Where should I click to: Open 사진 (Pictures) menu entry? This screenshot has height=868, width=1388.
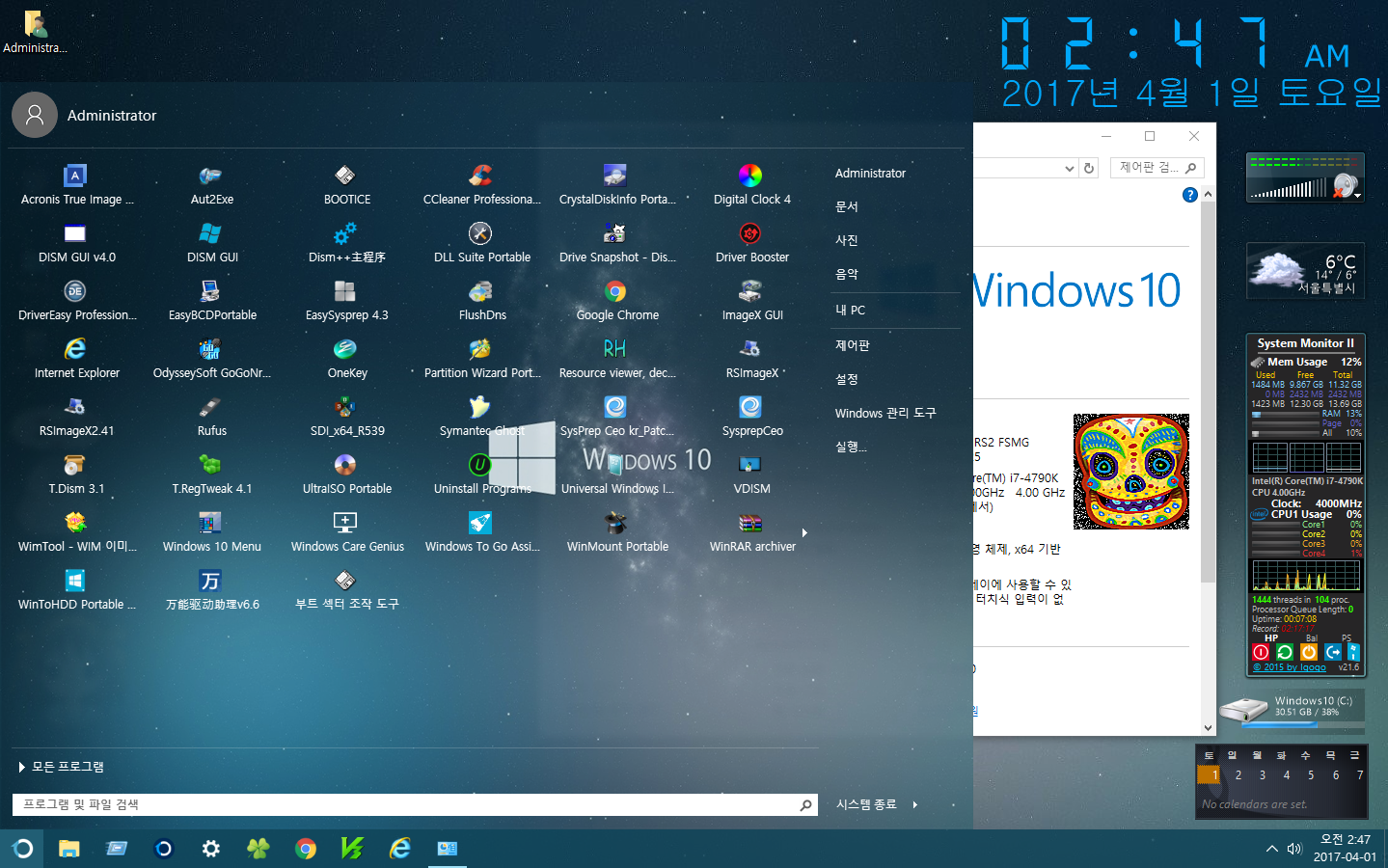[847, 240]
